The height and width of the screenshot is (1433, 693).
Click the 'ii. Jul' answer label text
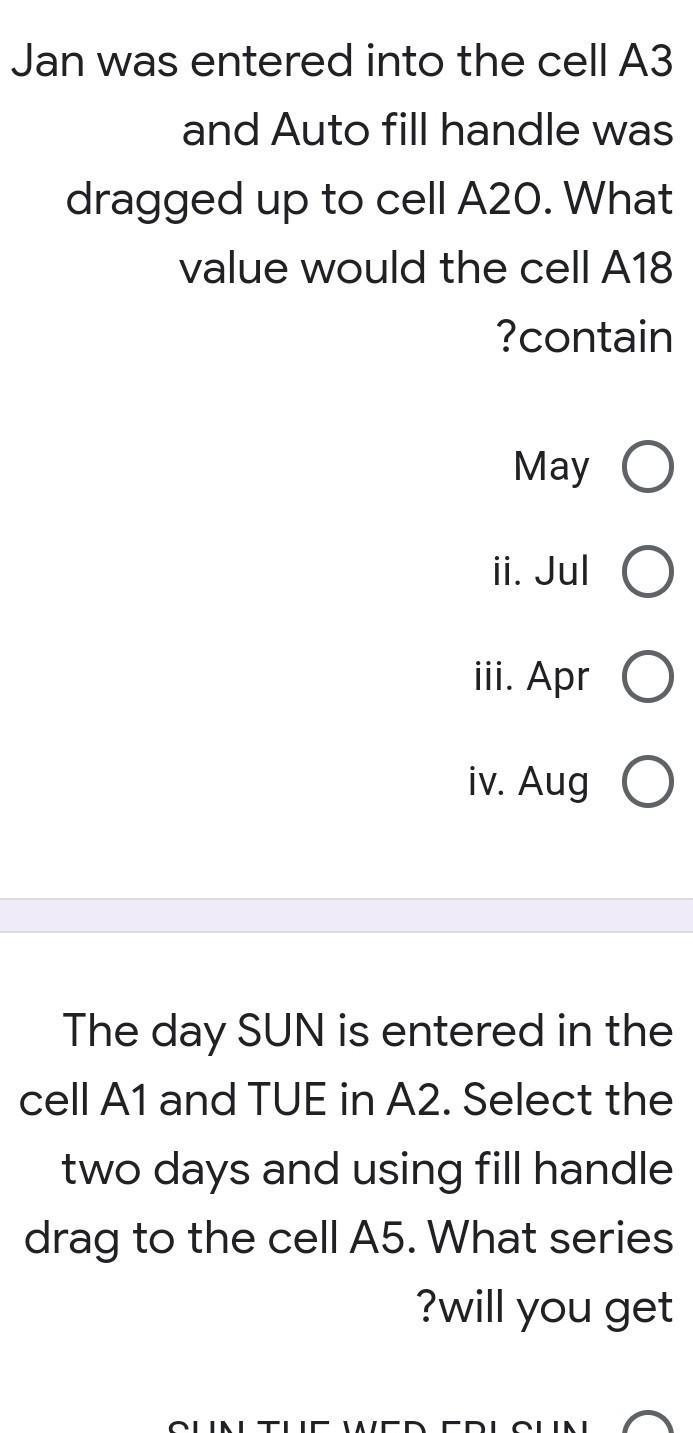coord(540,571)
